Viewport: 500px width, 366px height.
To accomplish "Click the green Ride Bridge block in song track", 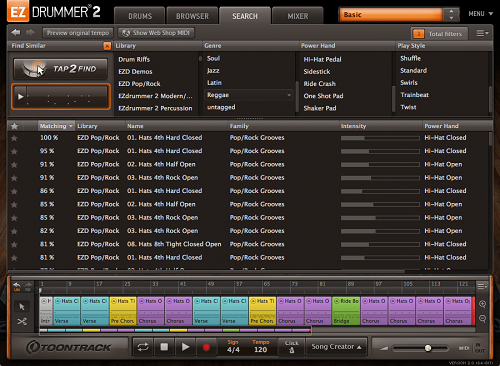I will tap(346, 311).
